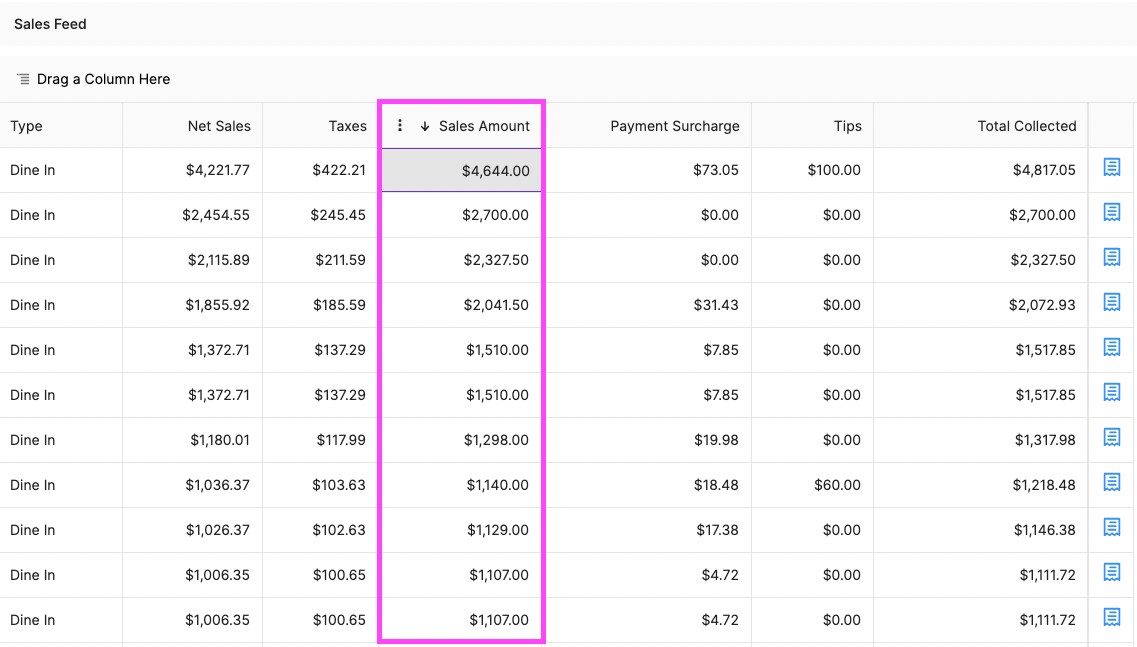Open receipt for the $4,817.05 total row
The width and height of the screenshot is (1137, 647).
click(x=1111, y=168)
